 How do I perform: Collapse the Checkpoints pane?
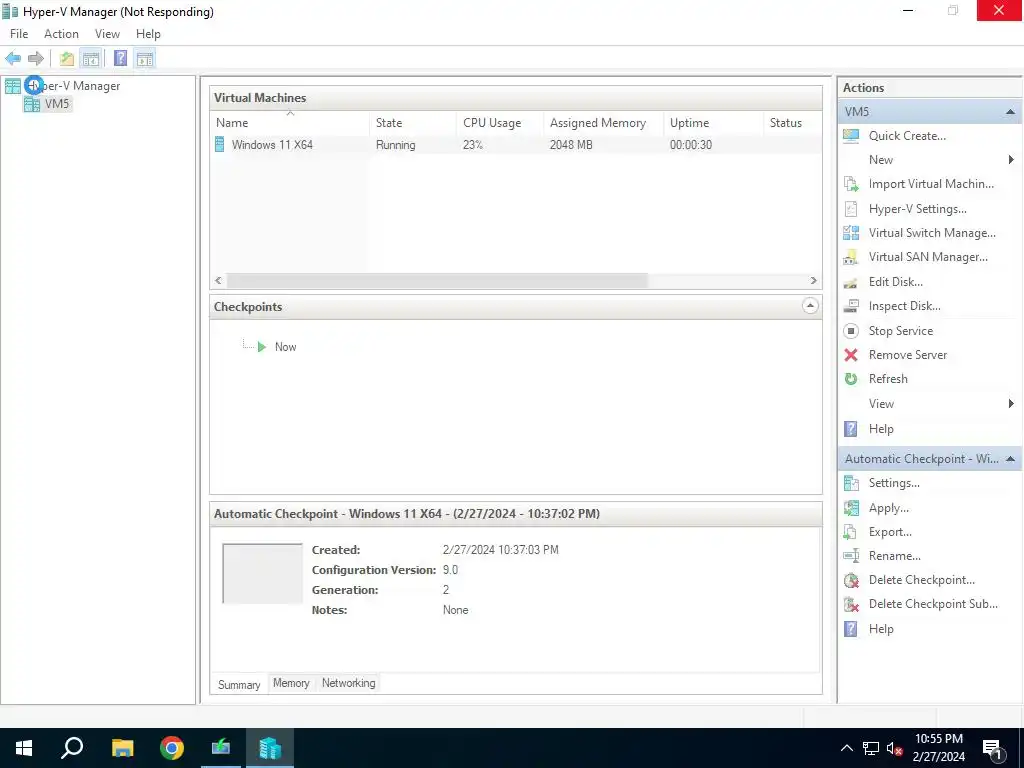coord(810,306)
